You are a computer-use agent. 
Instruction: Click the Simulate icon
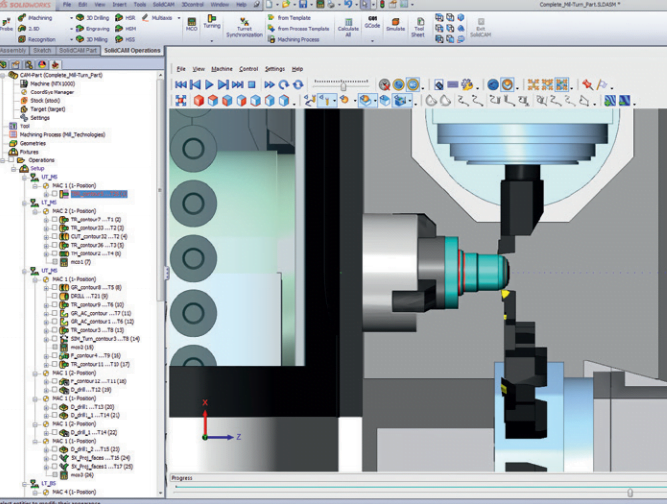395,22
